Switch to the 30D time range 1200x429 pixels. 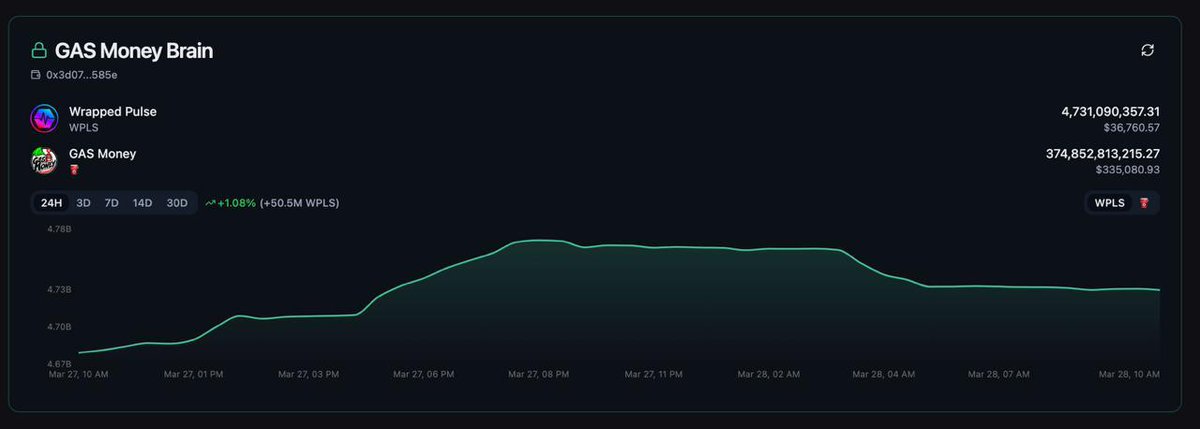tap(177, 203)
